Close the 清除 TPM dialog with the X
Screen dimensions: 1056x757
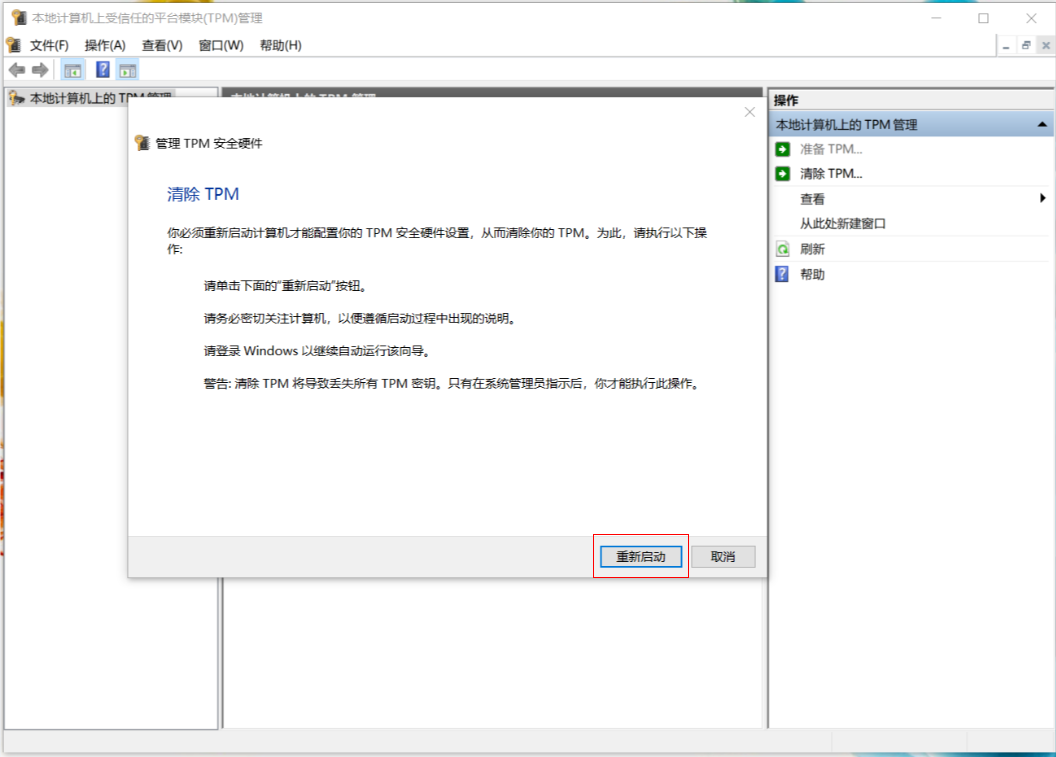(x=750, y=112)
